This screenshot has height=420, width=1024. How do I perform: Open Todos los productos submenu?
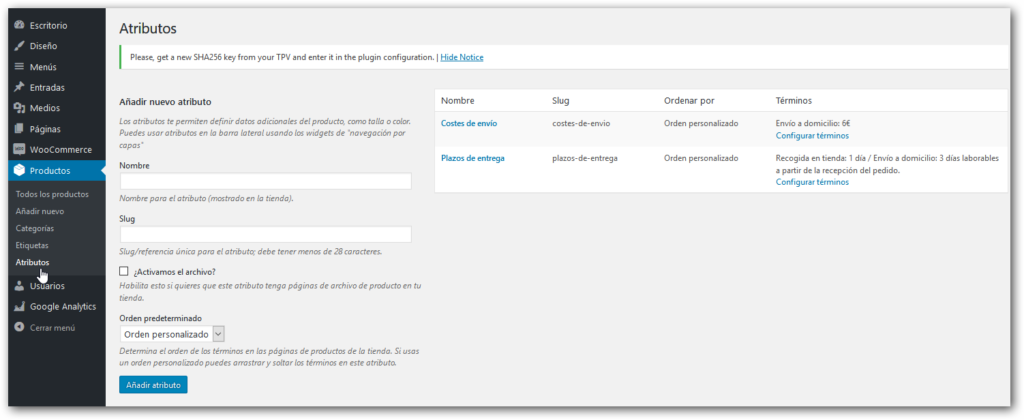coord(52,194)
